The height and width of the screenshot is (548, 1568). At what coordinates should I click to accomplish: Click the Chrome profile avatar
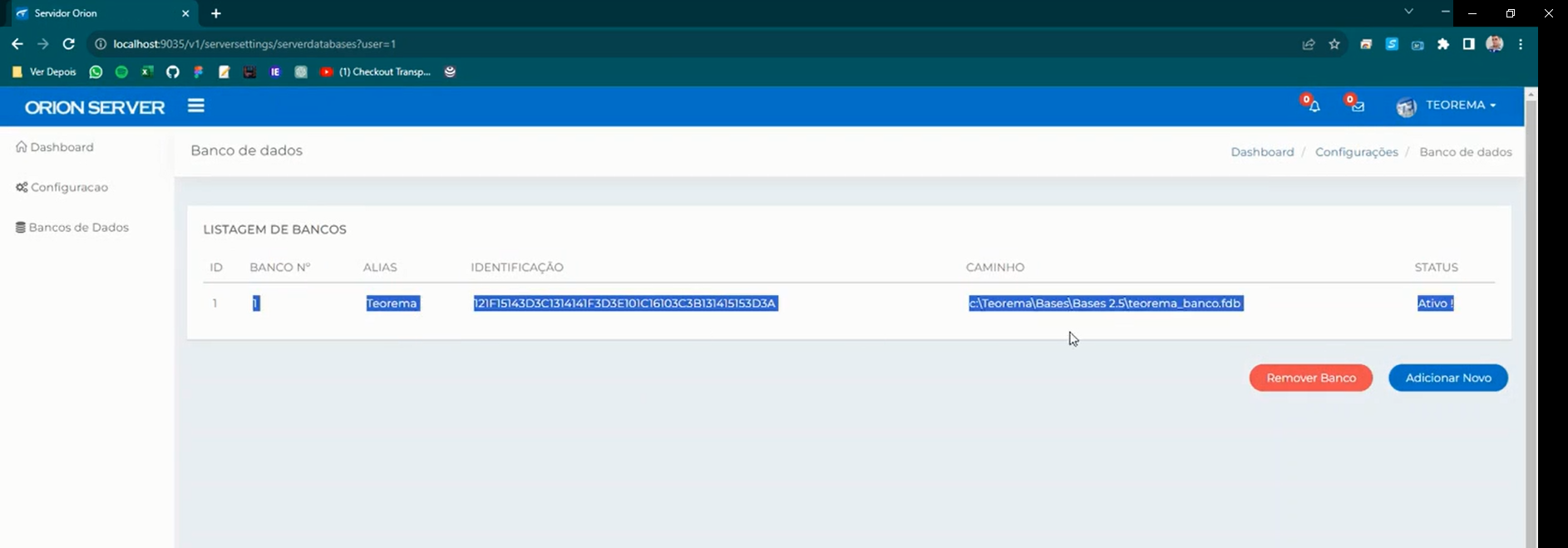click(1494, 44)
